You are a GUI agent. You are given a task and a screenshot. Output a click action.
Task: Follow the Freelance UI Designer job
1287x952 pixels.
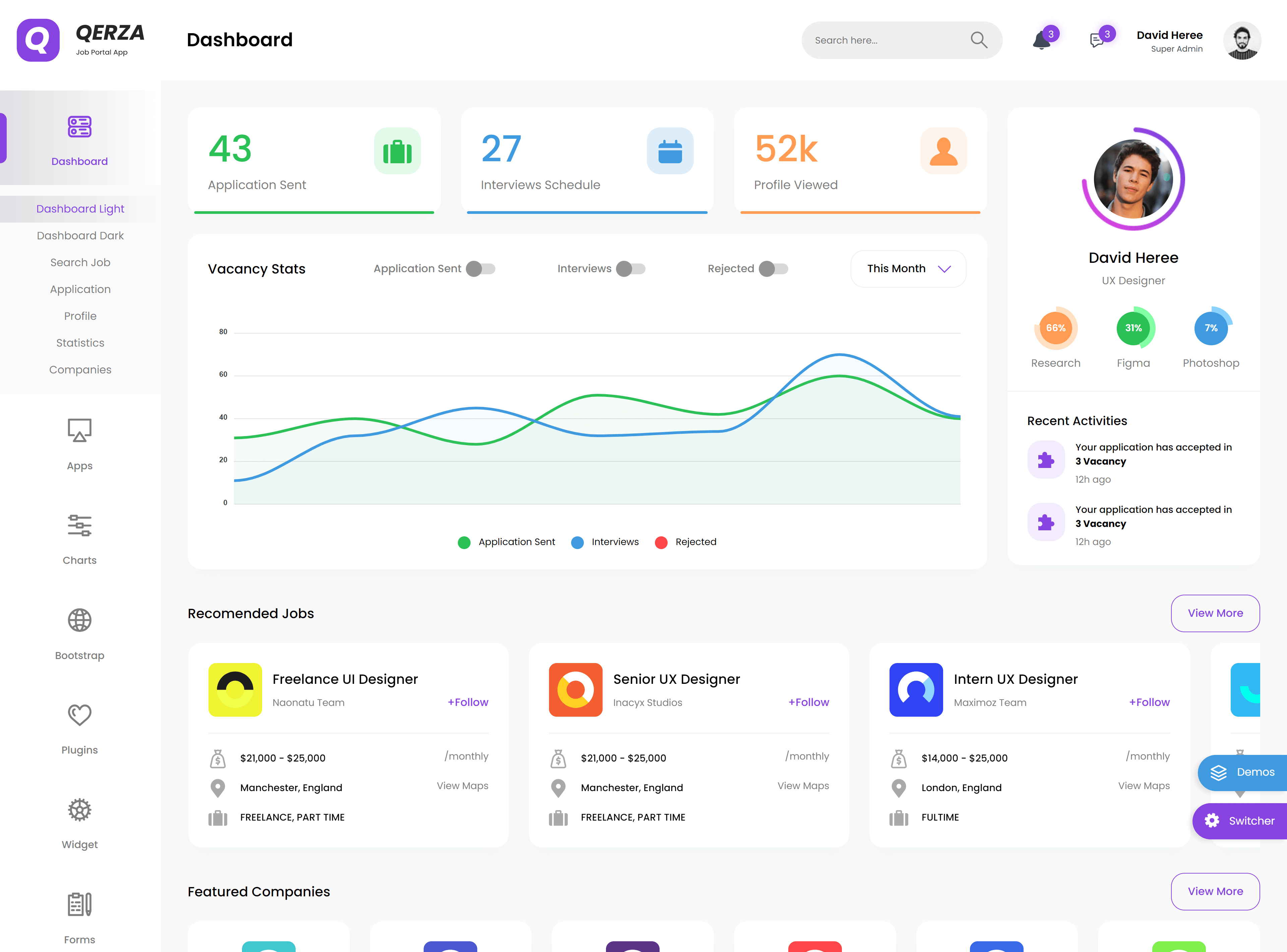click(x=468, y=702)
